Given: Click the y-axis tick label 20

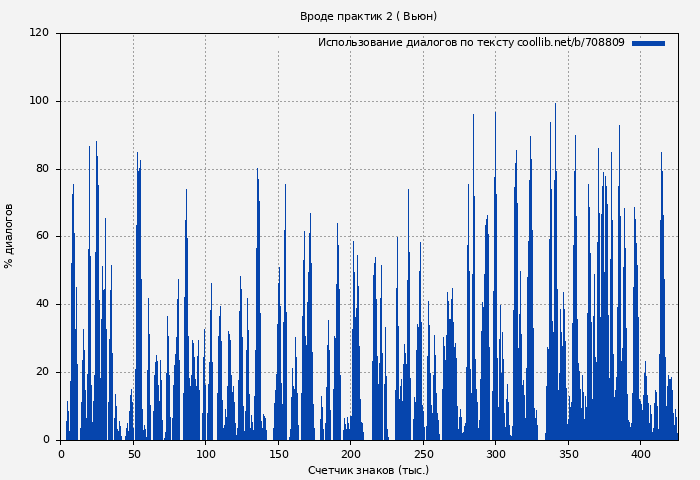Looking at the screenshot, I should pos(42,372).
